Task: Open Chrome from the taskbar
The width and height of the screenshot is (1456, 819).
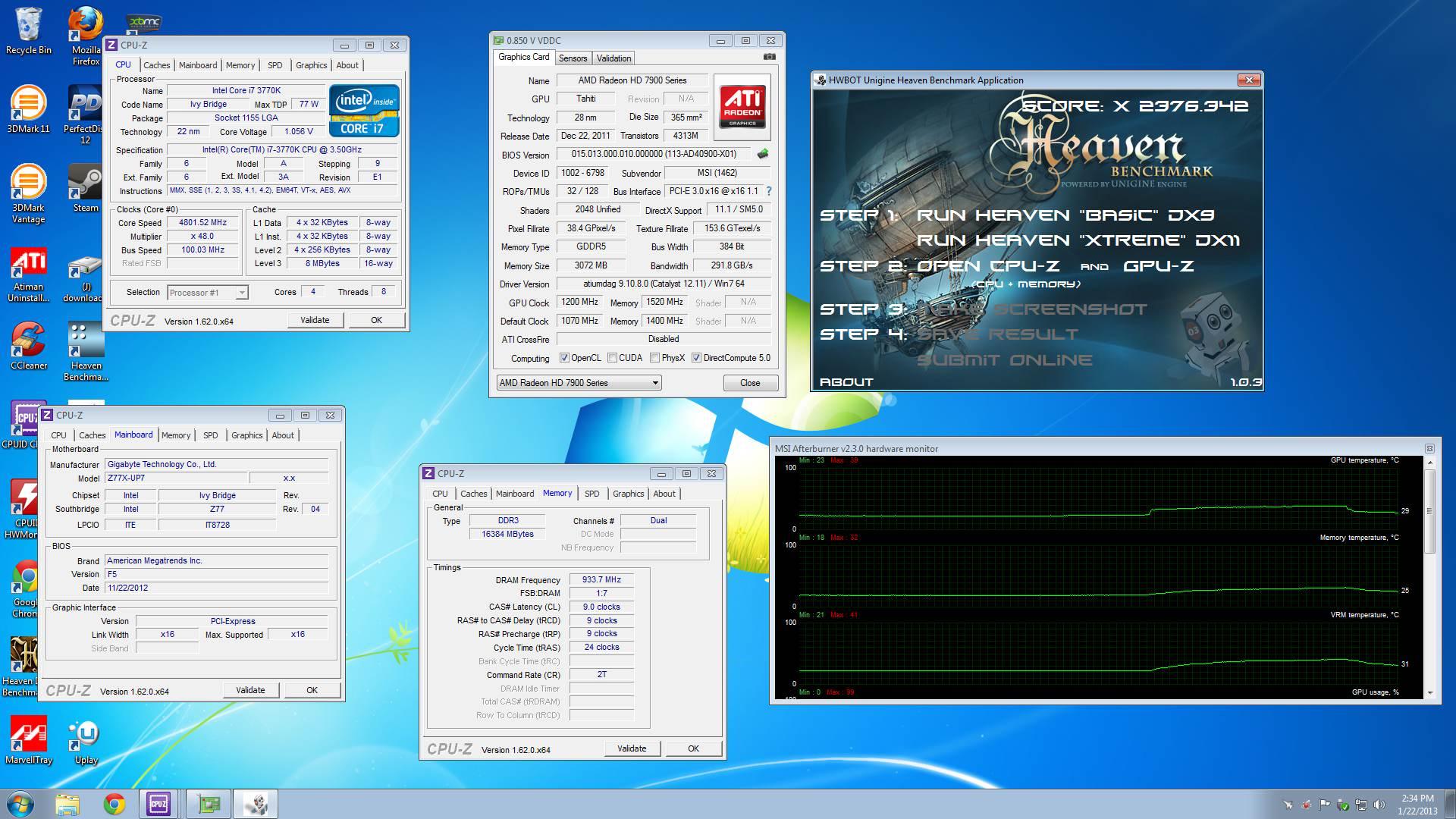Action: click(115, 804)
